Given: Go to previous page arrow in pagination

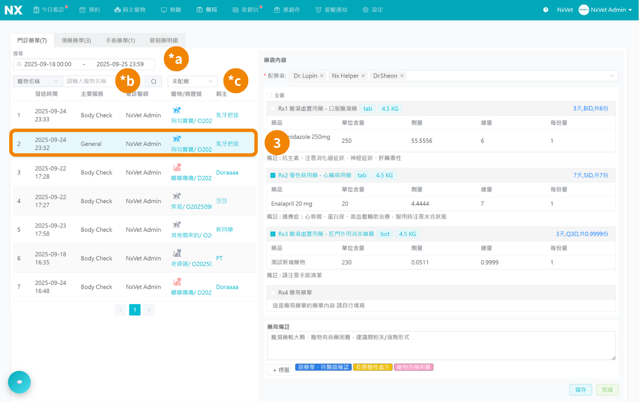Looking at the screenshot, I should 120,310.
